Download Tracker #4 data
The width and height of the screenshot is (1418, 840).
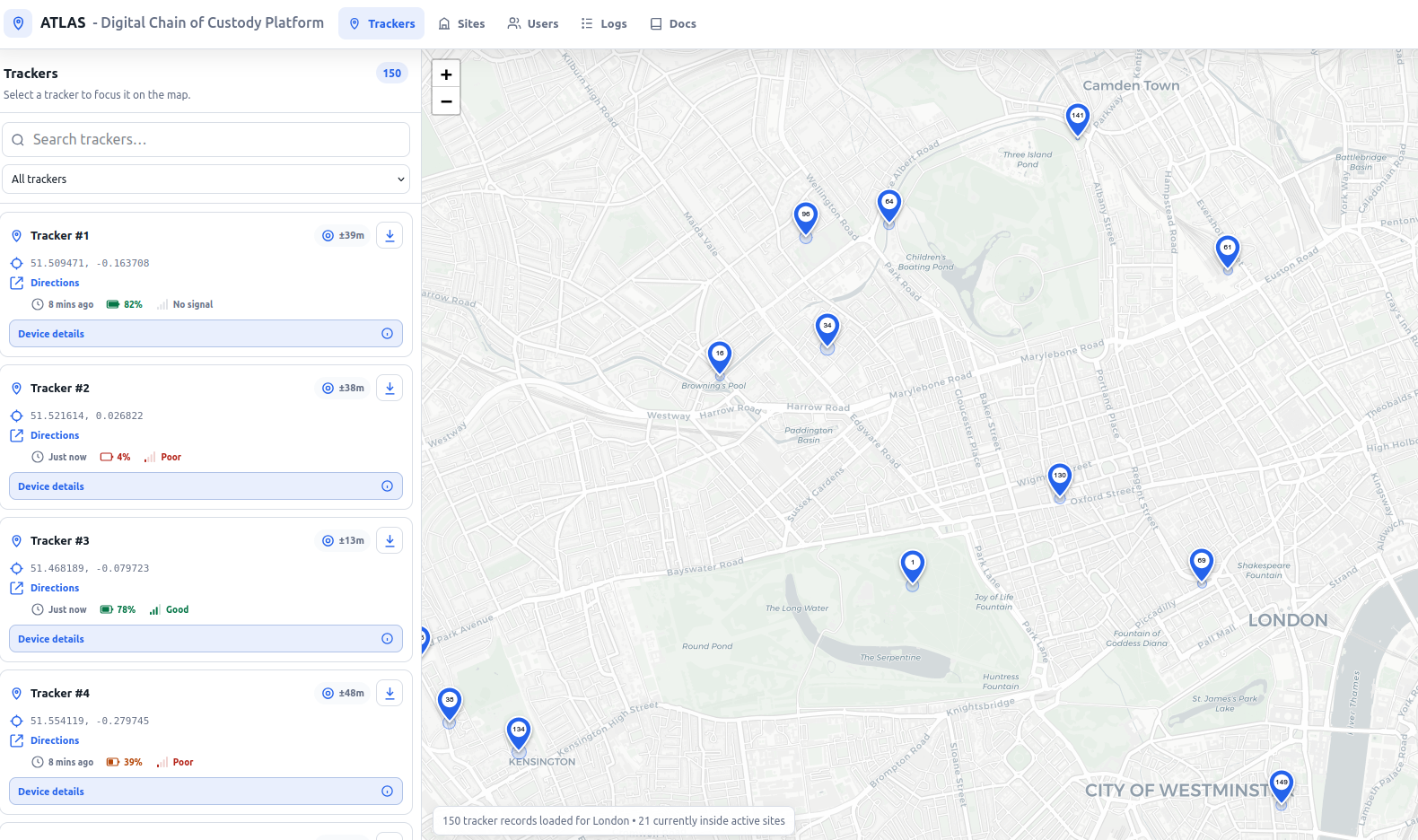click(390, 693)
